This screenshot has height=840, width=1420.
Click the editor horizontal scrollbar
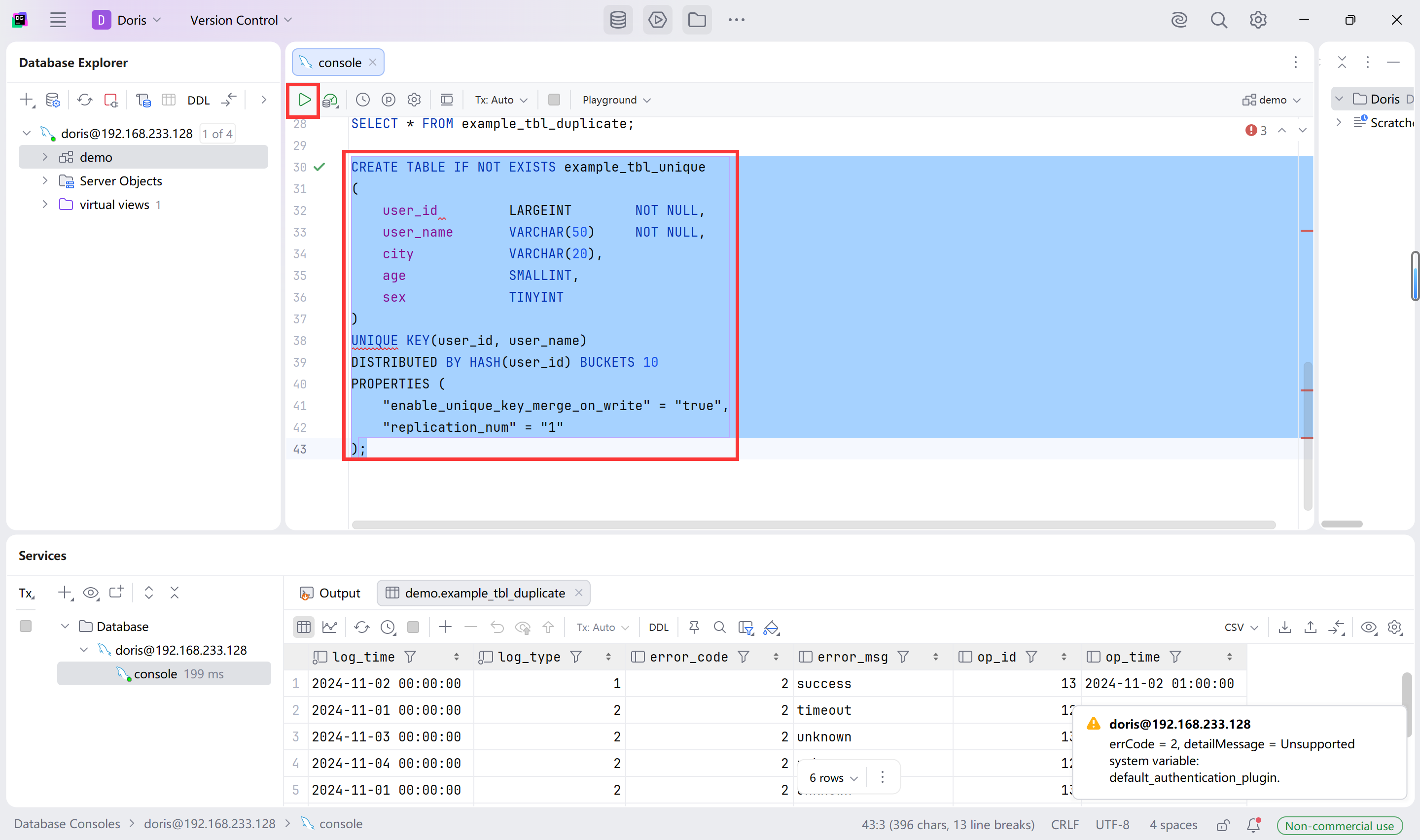pos(813,525)
